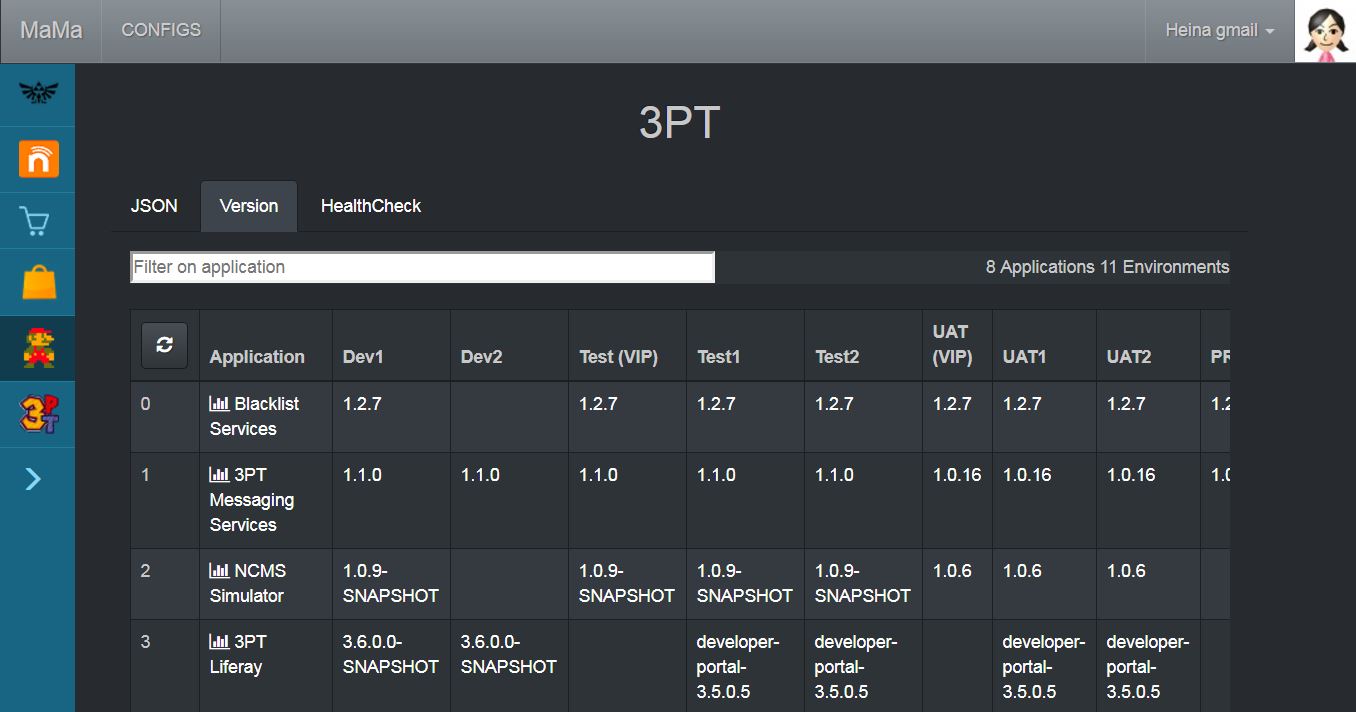Click the shopping cart sidebar icon

pos(37,220)
